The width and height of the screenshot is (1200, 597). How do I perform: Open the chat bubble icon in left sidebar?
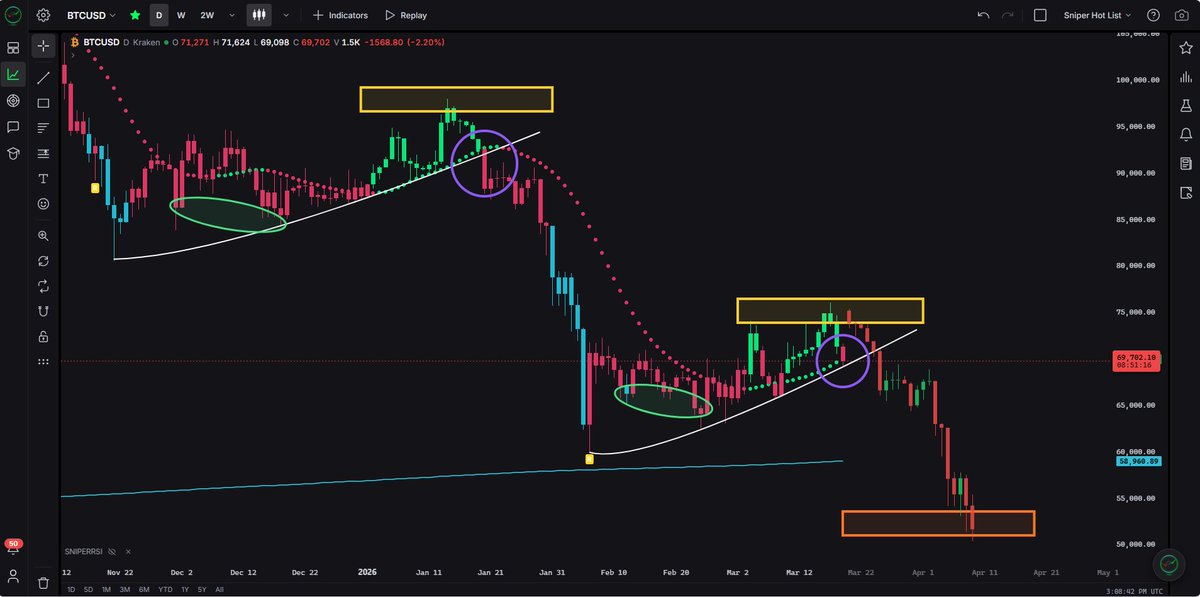click(13, 127)
